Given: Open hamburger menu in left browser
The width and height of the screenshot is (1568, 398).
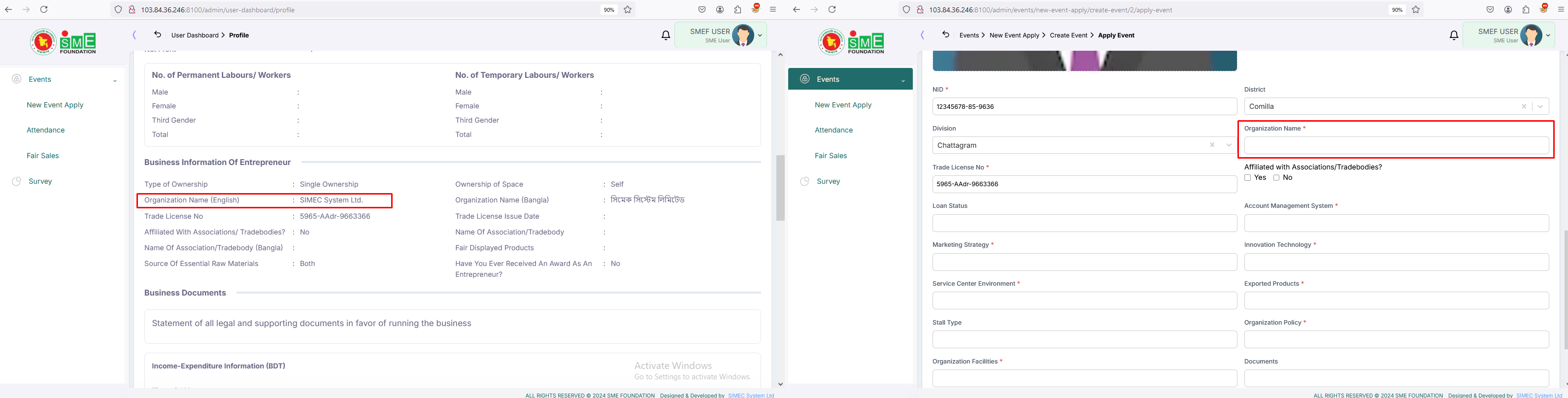Looking at the screenshot, I should 773,10.
